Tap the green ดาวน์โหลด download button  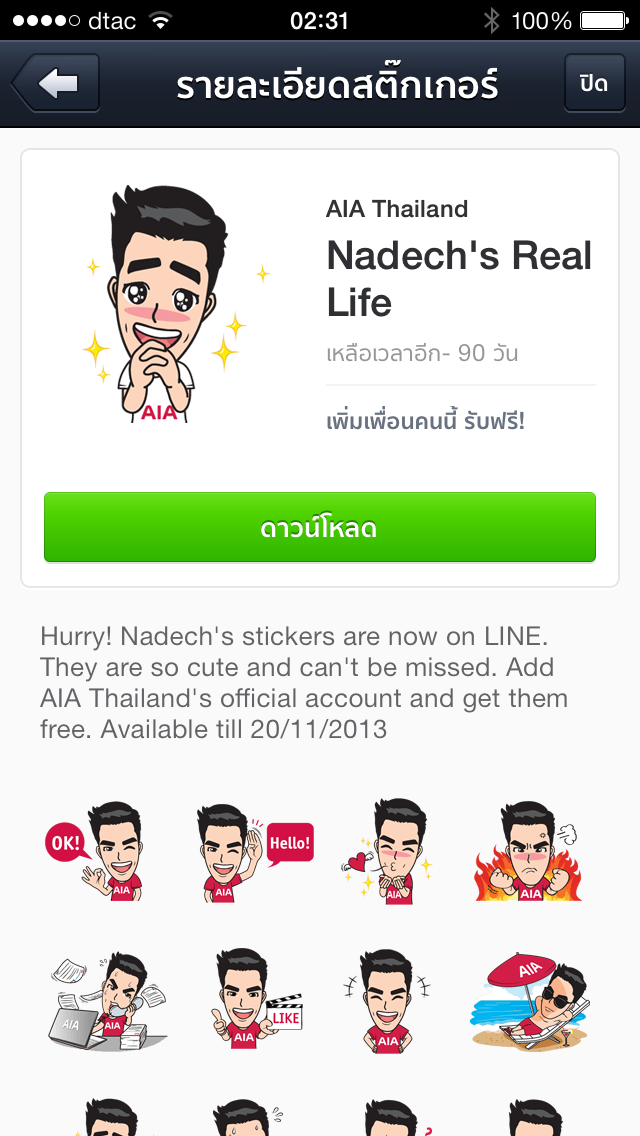click(320, 527)
